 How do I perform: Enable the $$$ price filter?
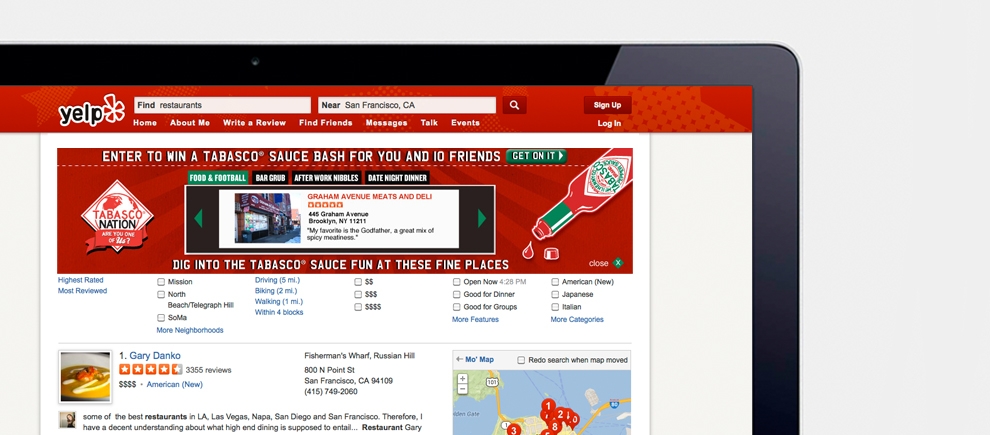coord(358,294)
